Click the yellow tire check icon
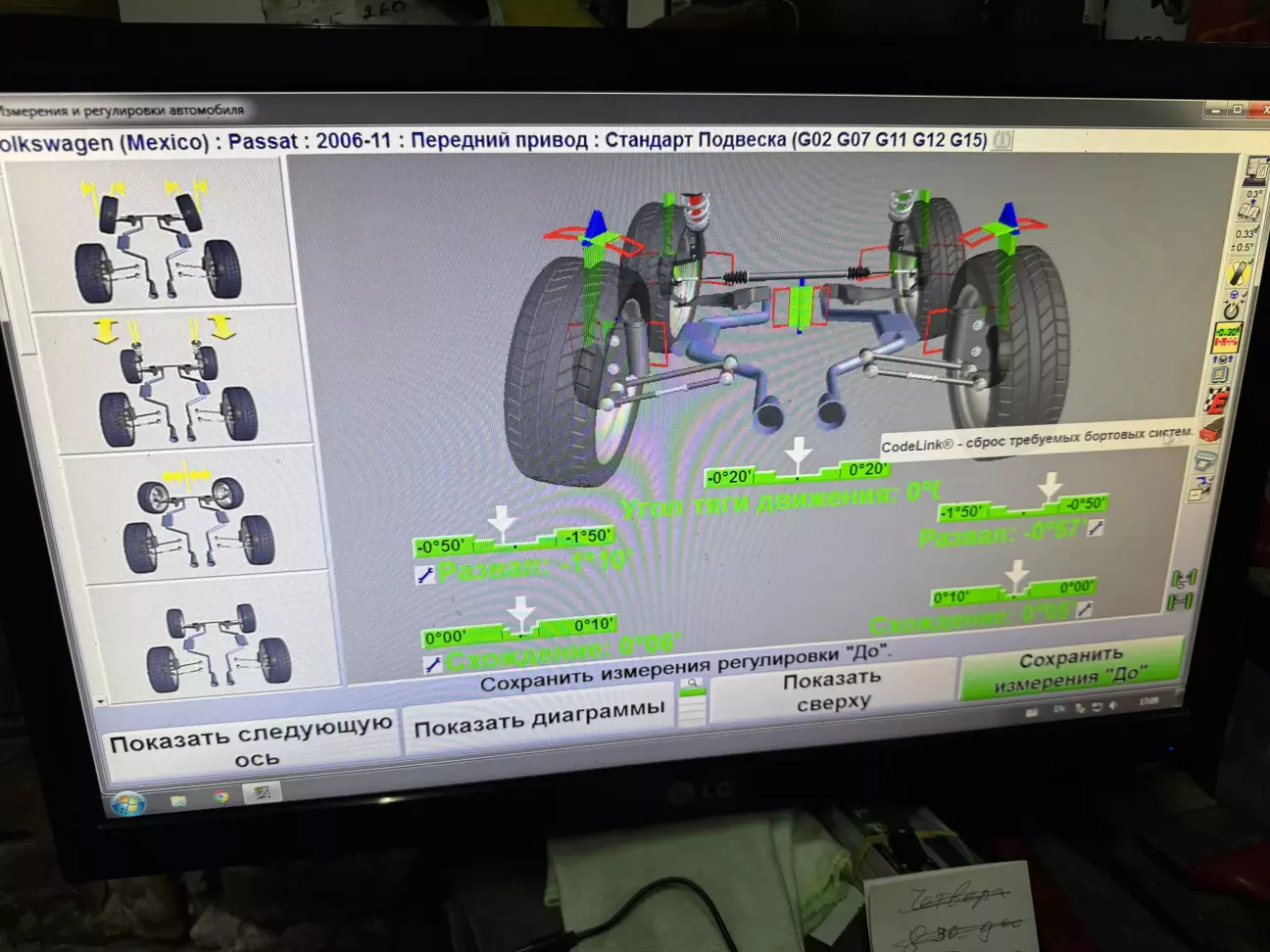 point(1238,274)
